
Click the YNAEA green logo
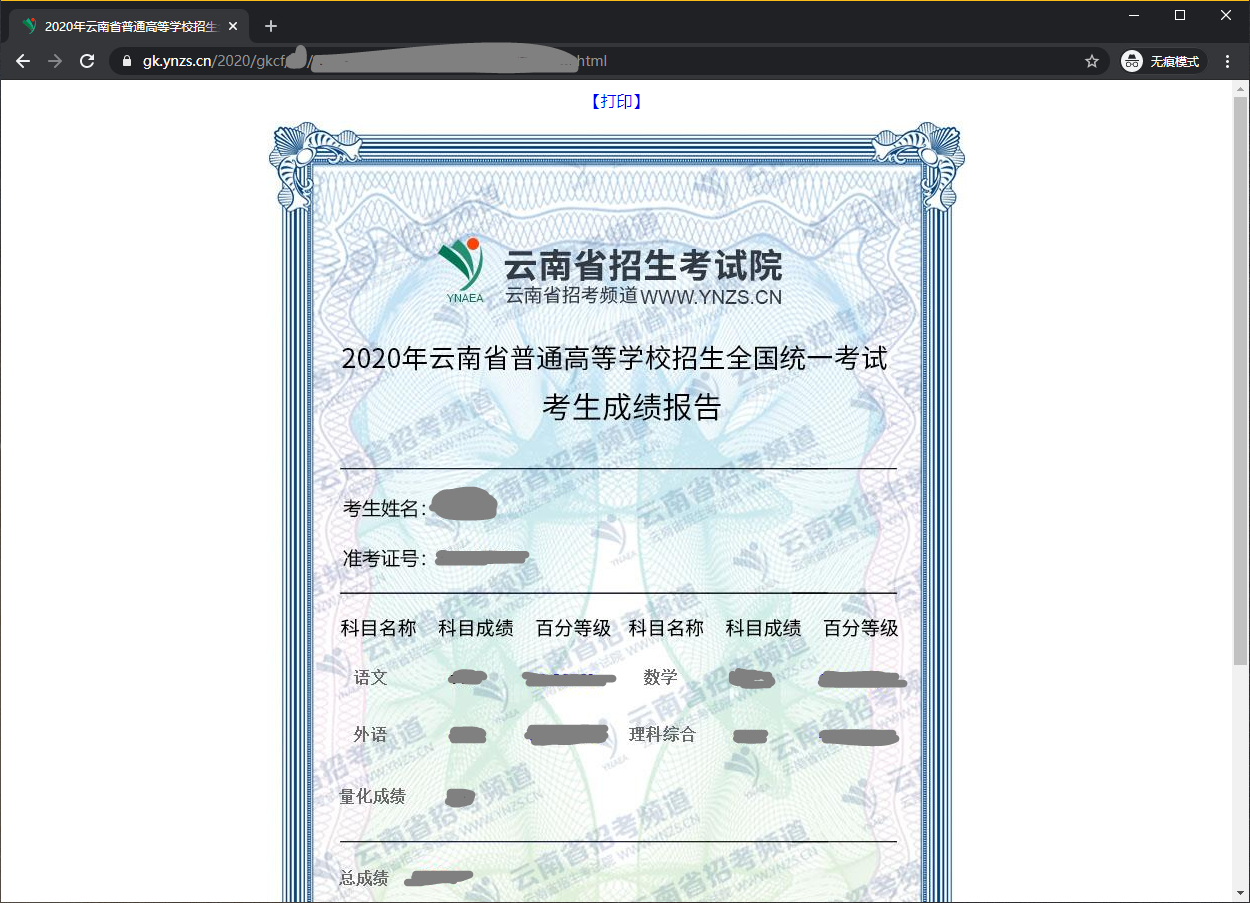click(463, 270)
